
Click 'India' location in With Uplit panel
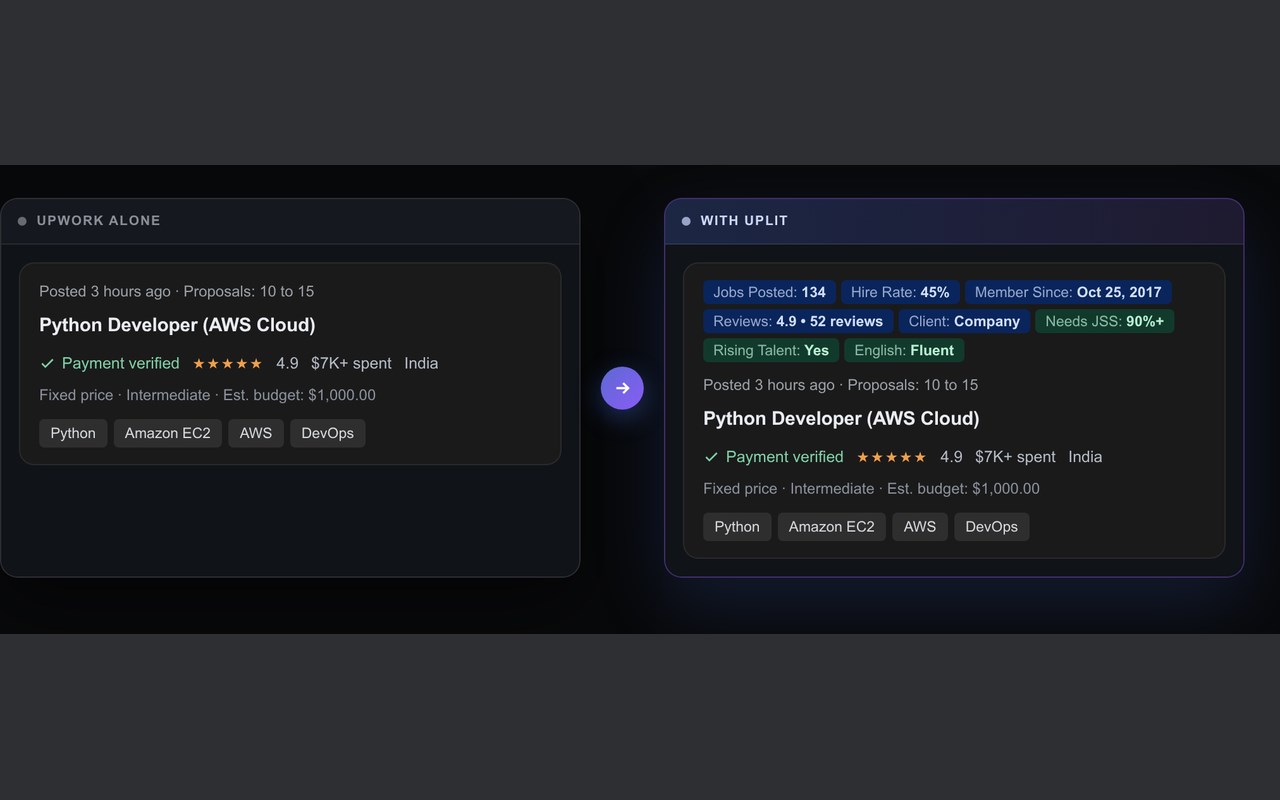(x=1085, y=457)
